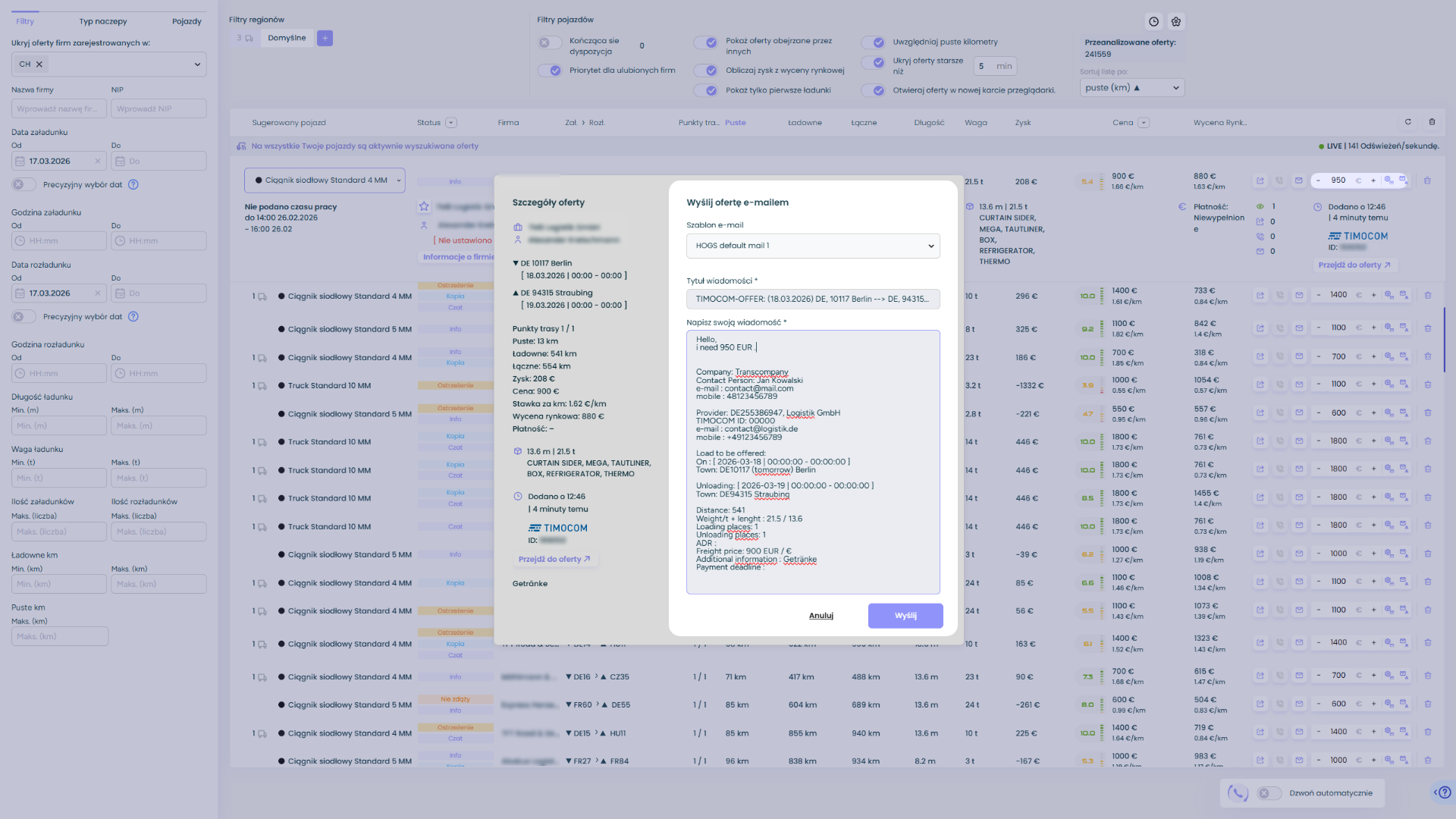Click the help icon beside Precyzyjny wybór dat
Image resolution: width=1456 pixels, height=819 pixels.
click(133, 184)
